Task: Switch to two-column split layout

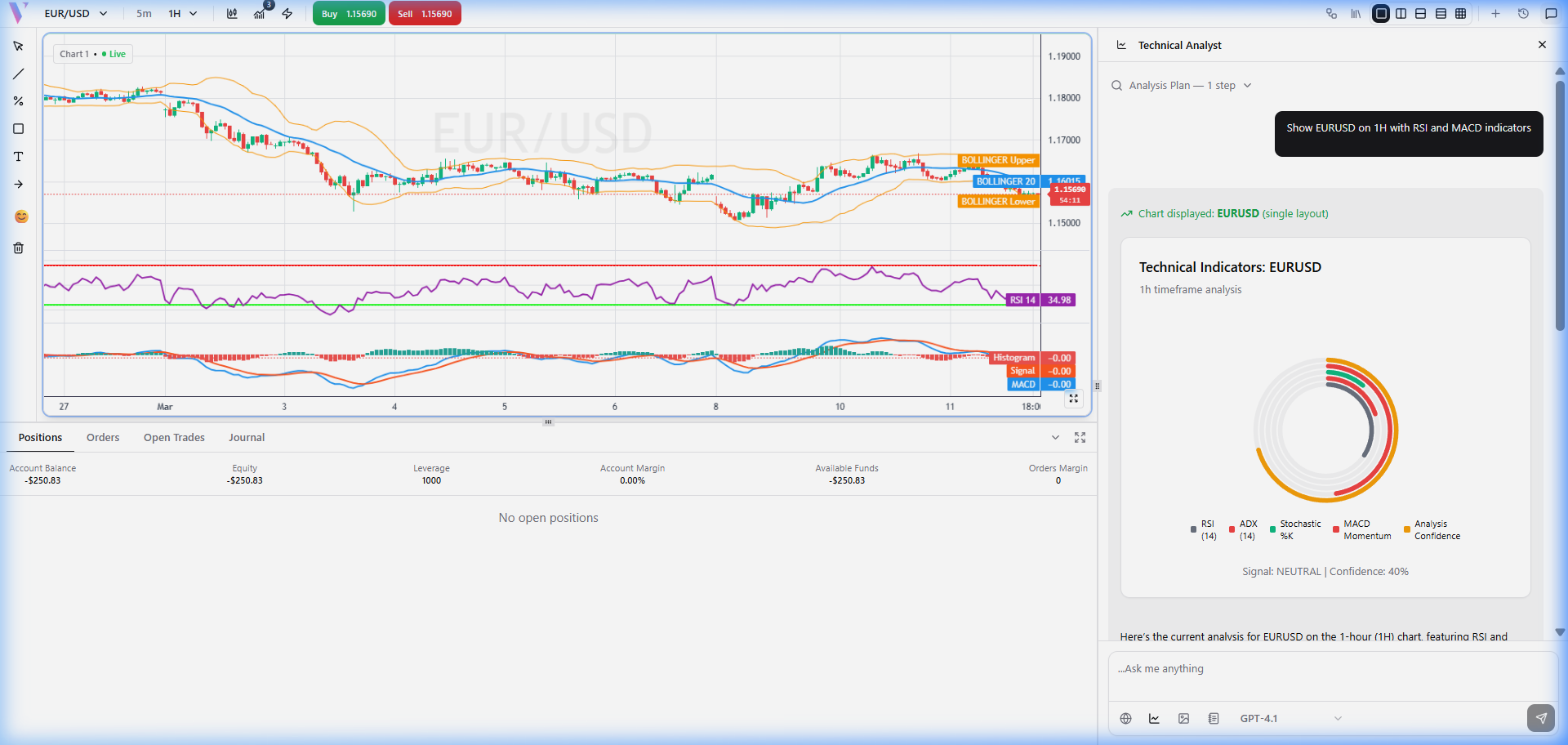Action: point(1401,14)
